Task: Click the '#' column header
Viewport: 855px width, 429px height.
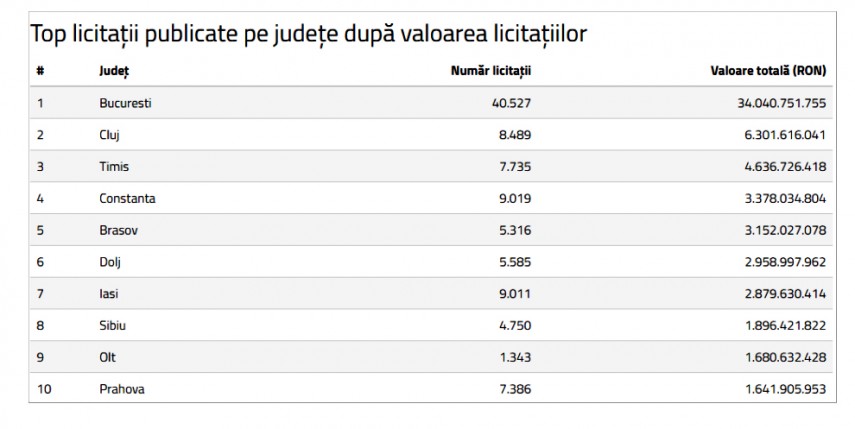Action: (x=40, y=71)
